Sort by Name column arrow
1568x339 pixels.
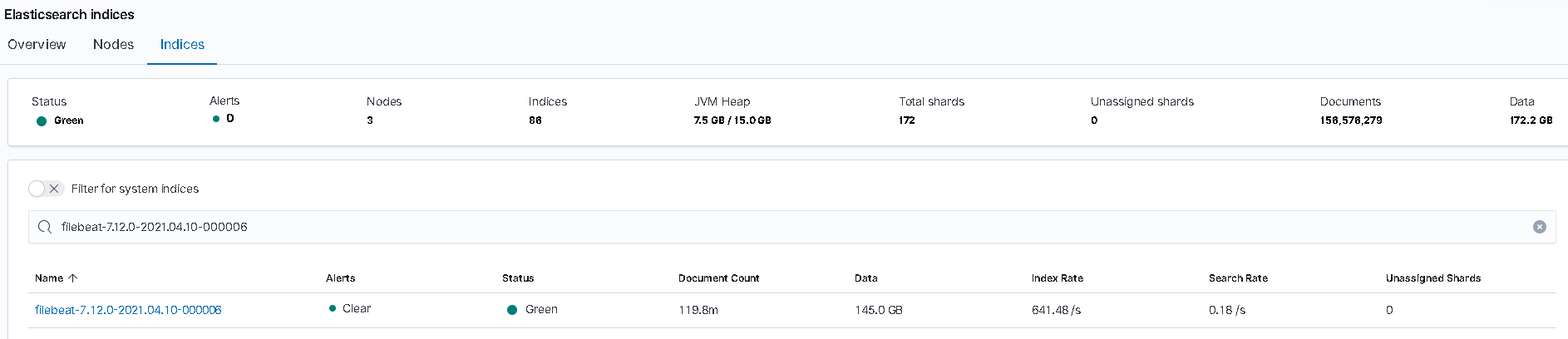[73, 278]
